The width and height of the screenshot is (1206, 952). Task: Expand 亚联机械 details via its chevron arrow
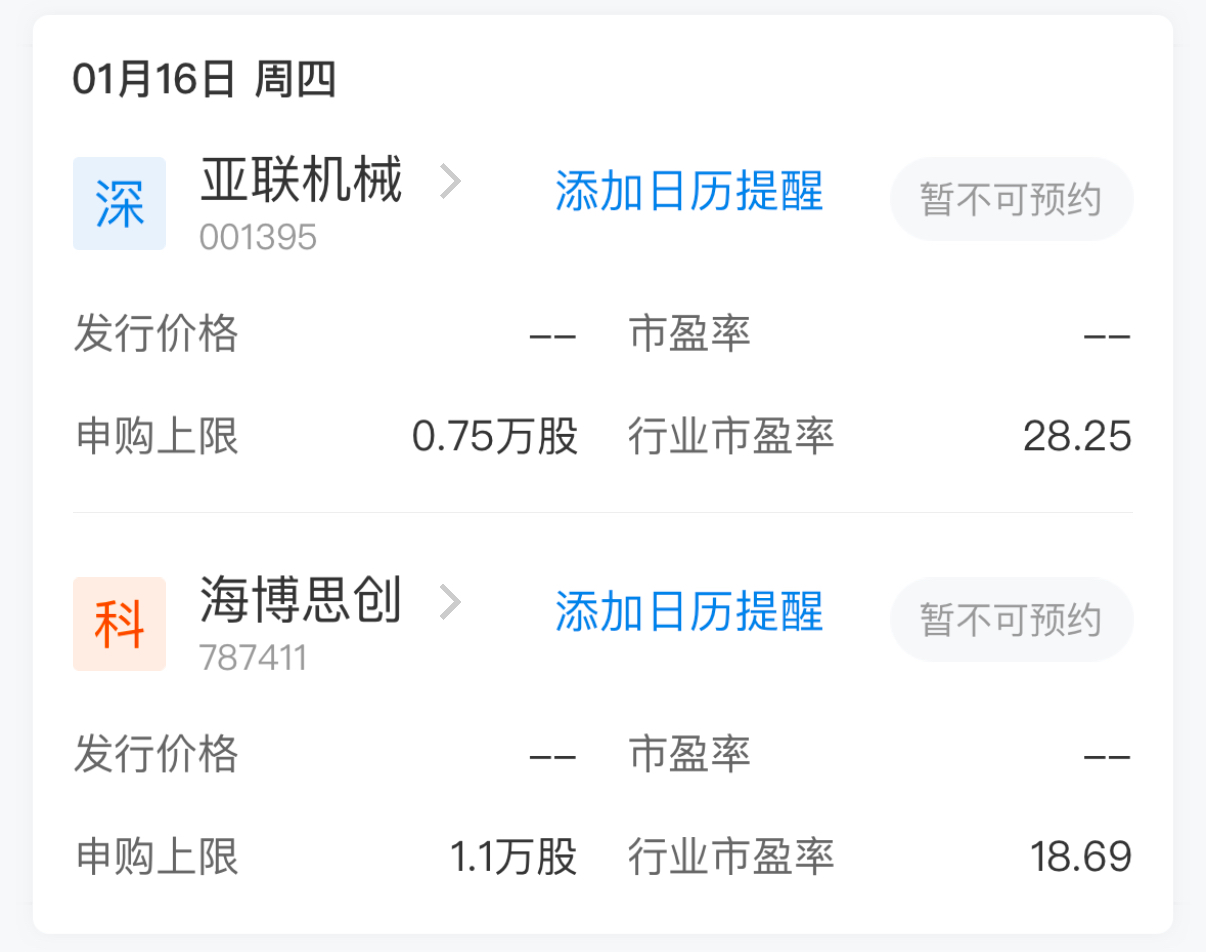[451, 182]
